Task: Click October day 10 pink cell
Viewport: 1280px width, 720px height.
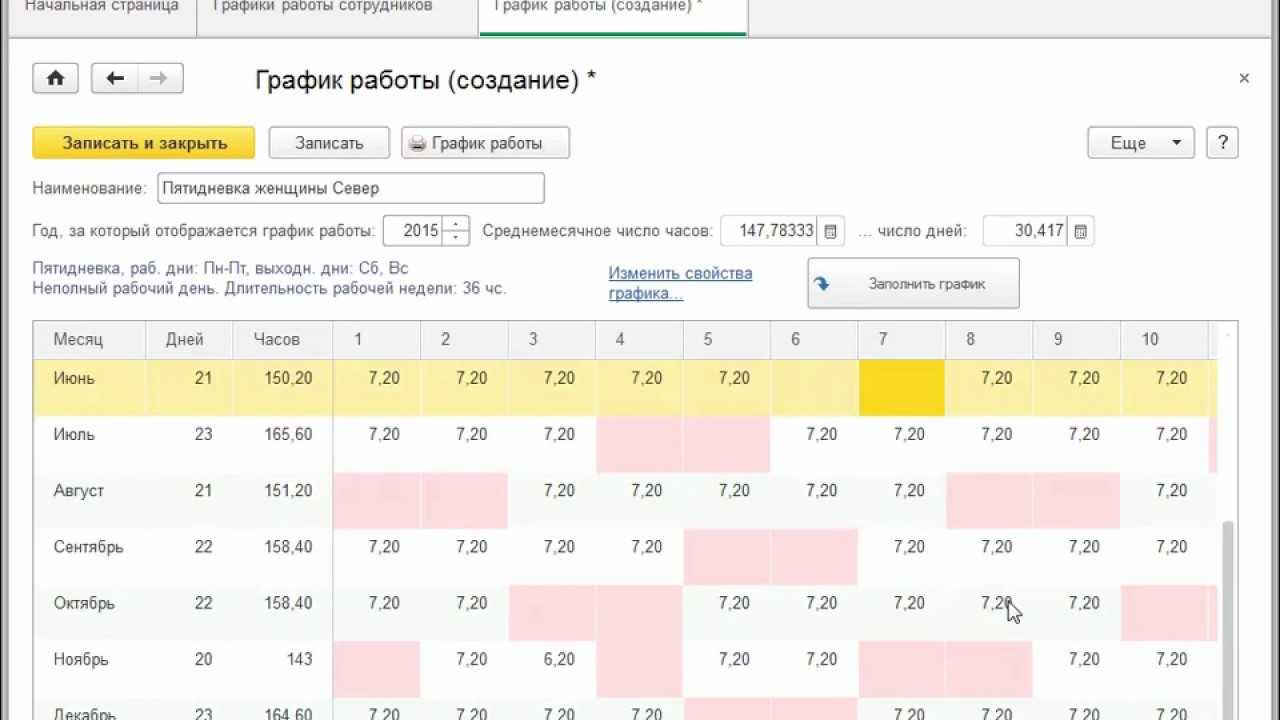Action: [x=1164, y=613]
